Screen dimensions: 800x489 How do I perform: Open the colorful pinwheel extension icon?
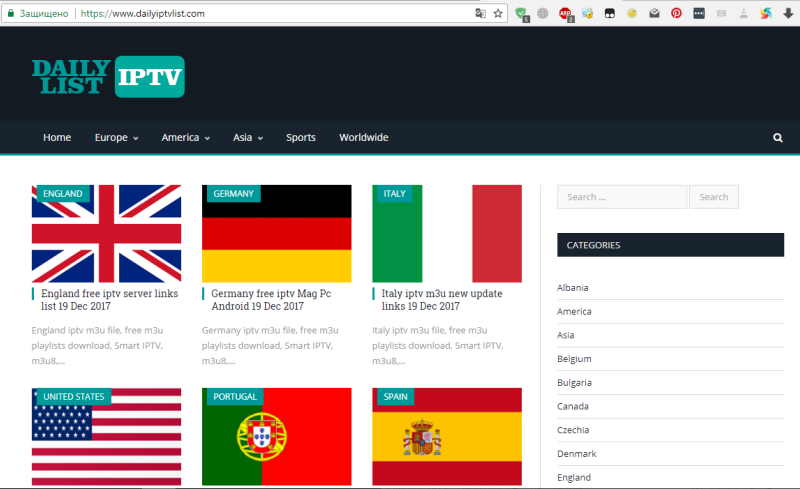pos(766,14)
